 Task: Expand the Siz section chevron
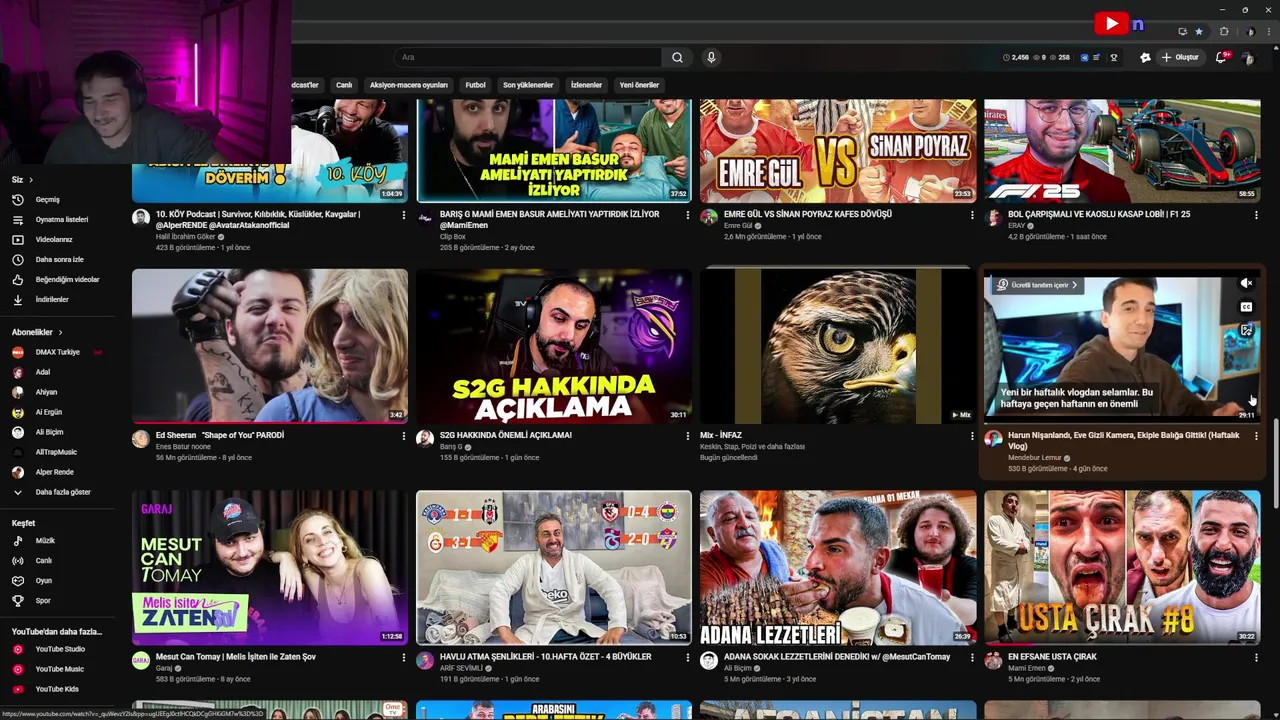click(x=31, y=180)
